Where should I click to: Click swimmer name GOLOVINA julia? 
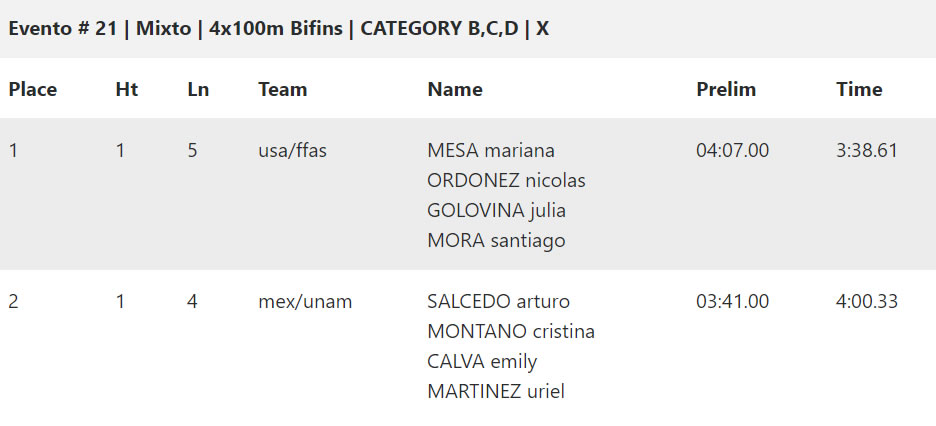pos(497,211)
